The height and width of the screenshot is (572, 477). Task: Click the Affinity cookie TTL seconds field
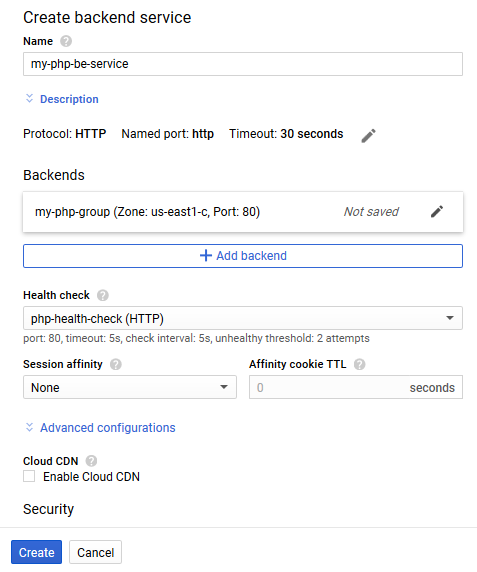[x=356, y=387]
